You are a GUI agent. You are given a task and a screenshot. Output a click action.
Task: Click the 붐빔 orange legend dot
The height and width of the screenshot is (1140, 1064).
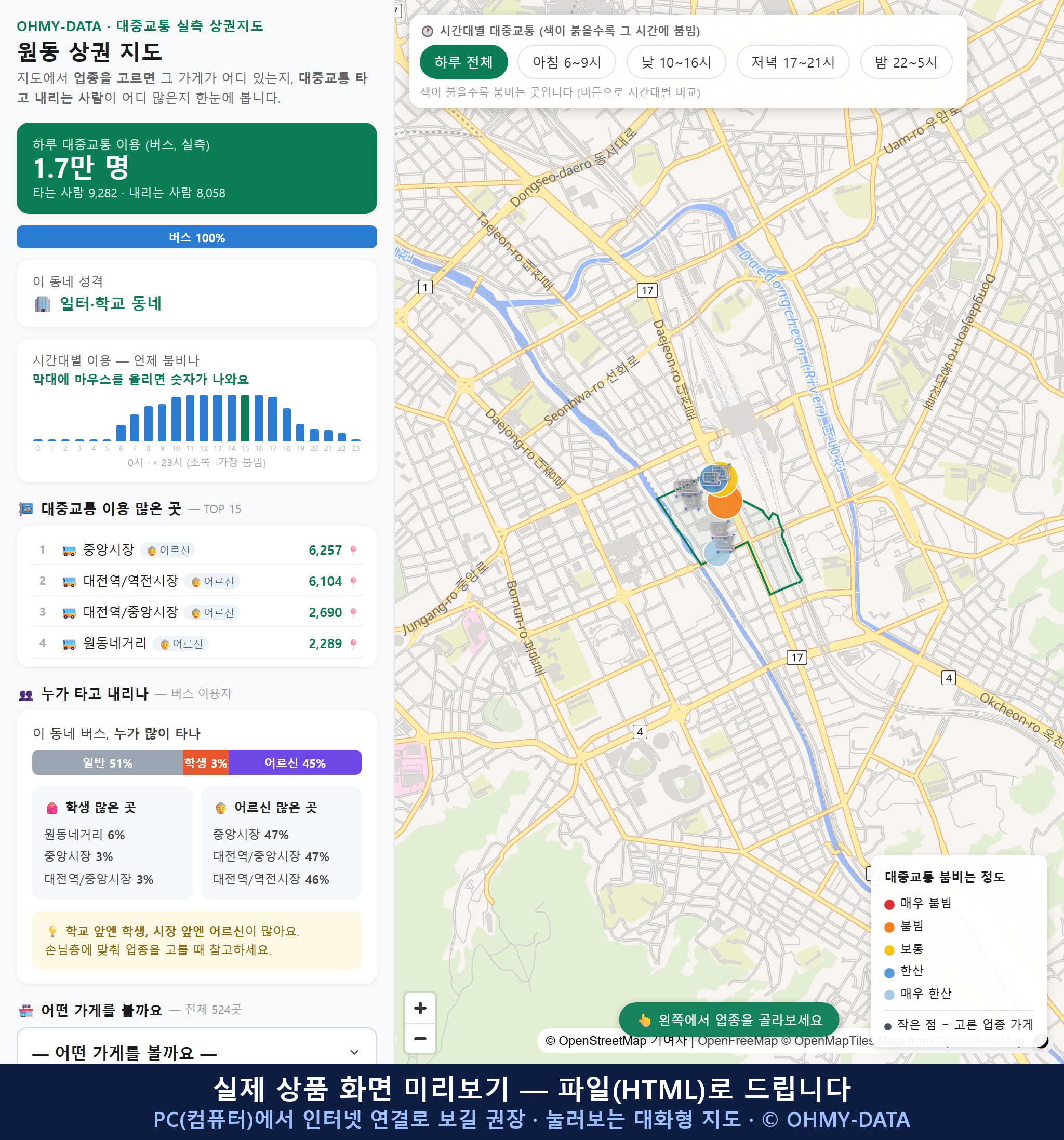[x=889, y=927]
